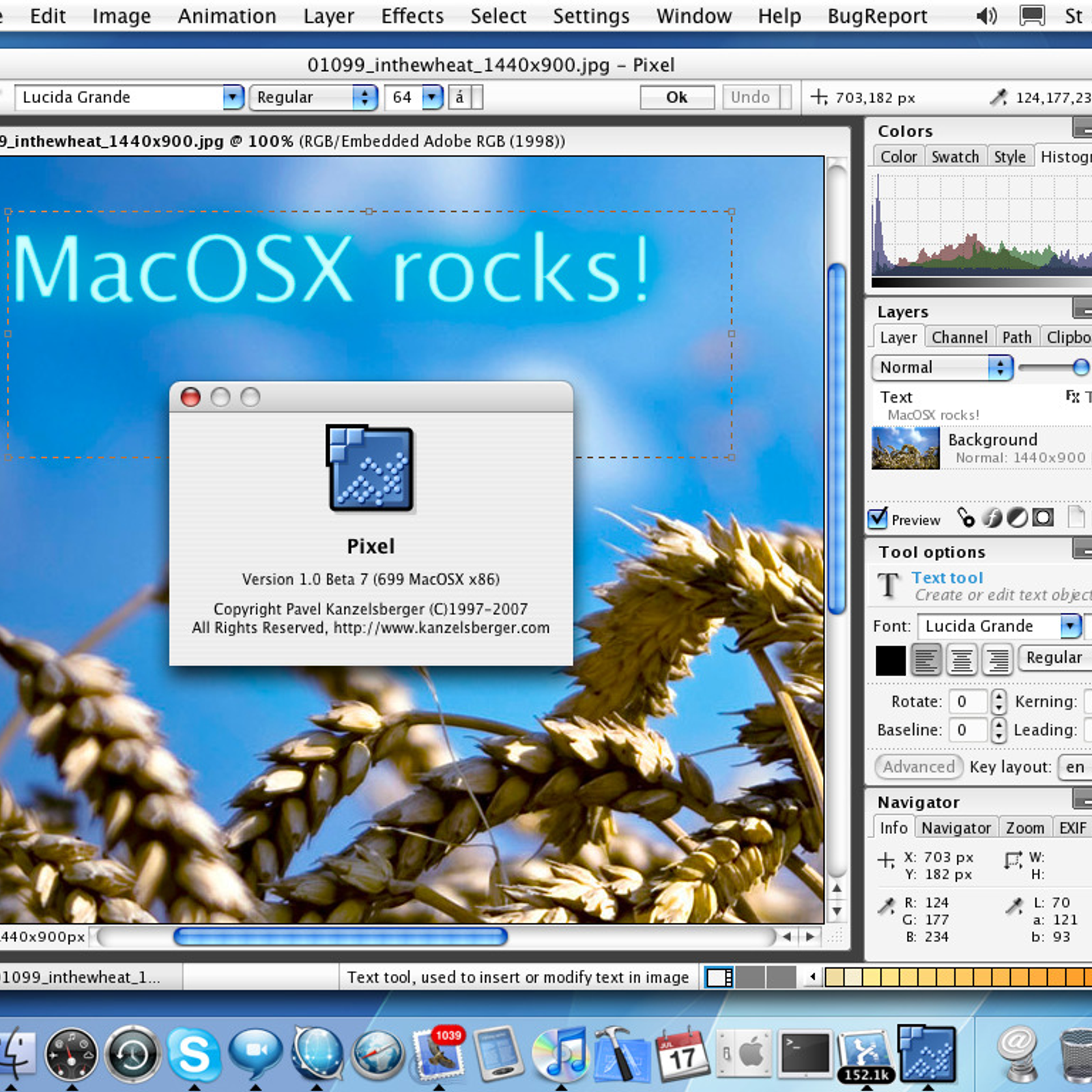Open Dashboard gauge icon in Dock
Screen dimensions: 1092x1092
click(71, 1054)
